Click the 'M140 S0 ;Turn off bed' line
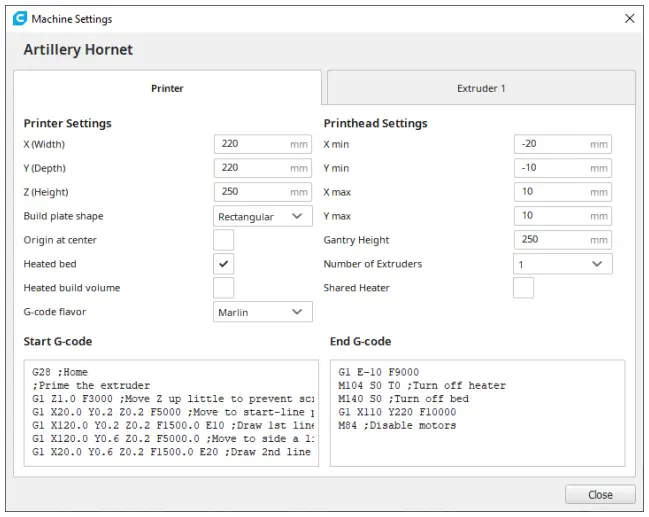The height and width of the screenshot is (517, 649). [x=404, y=399]
